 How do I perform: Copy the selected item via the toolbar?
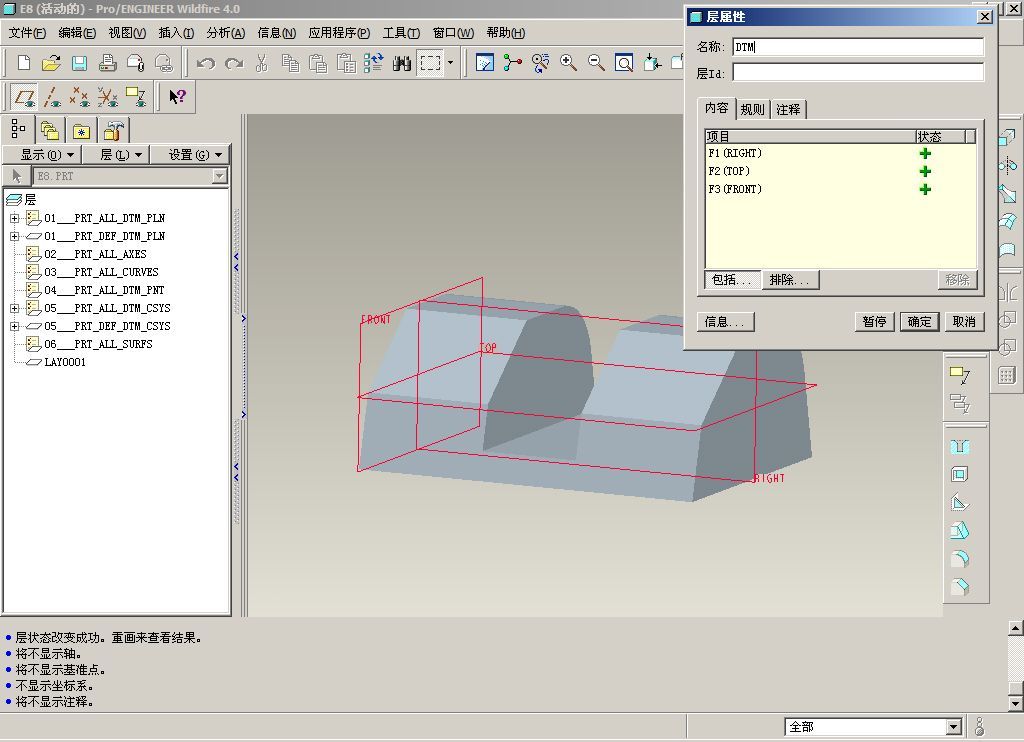coord(290,63)
